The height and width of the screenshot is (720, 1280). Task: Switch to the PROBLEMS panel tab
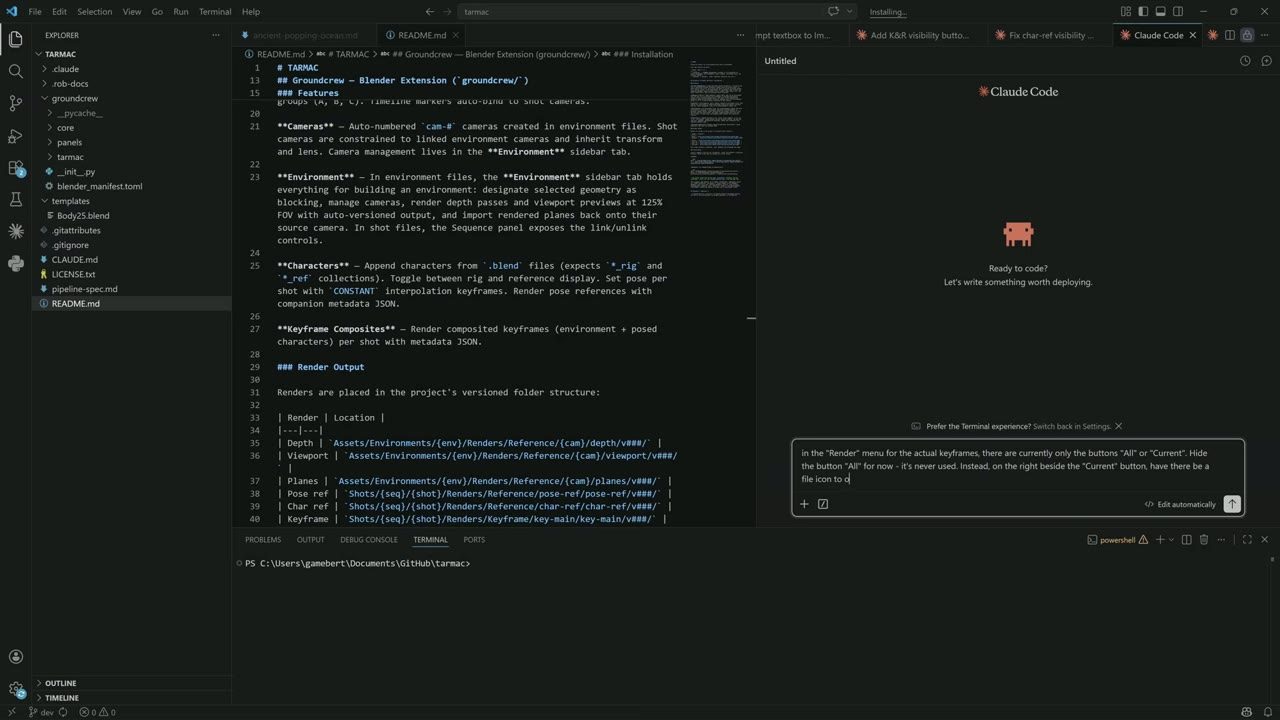pyautogui.click(x=263, y=540)
